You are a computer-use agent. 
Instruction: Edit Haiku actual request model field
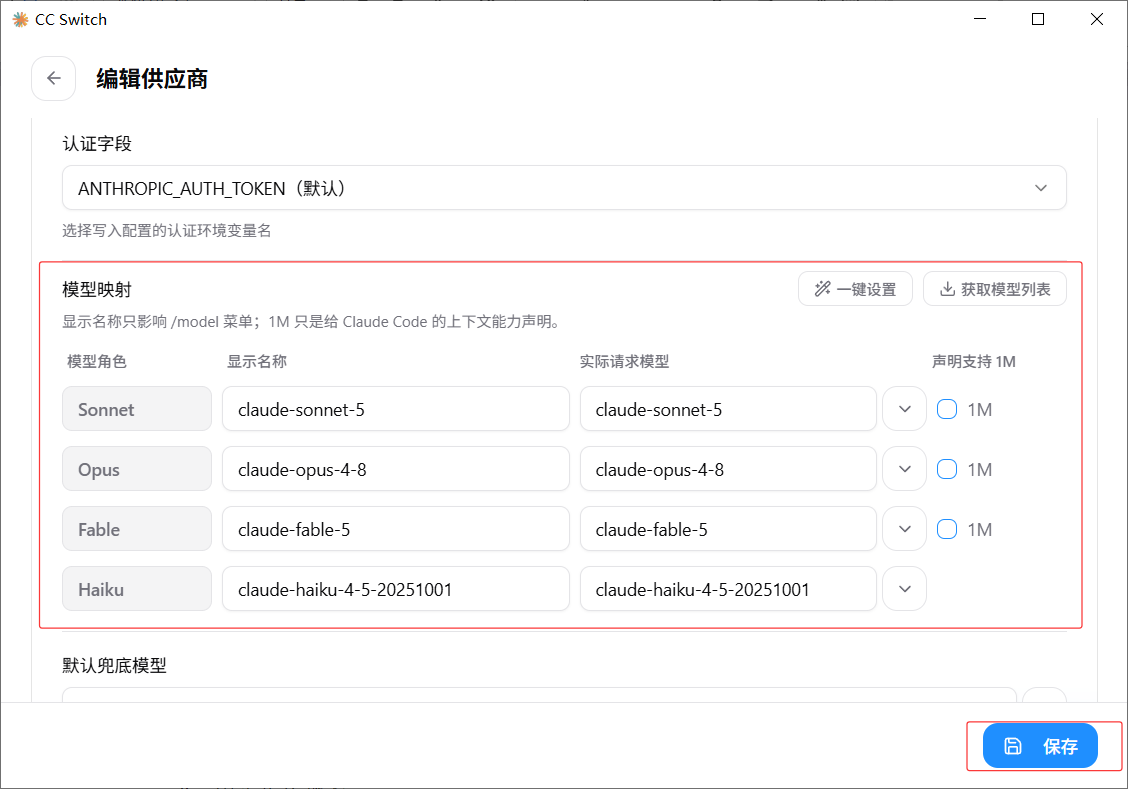[x=728, y=589]
